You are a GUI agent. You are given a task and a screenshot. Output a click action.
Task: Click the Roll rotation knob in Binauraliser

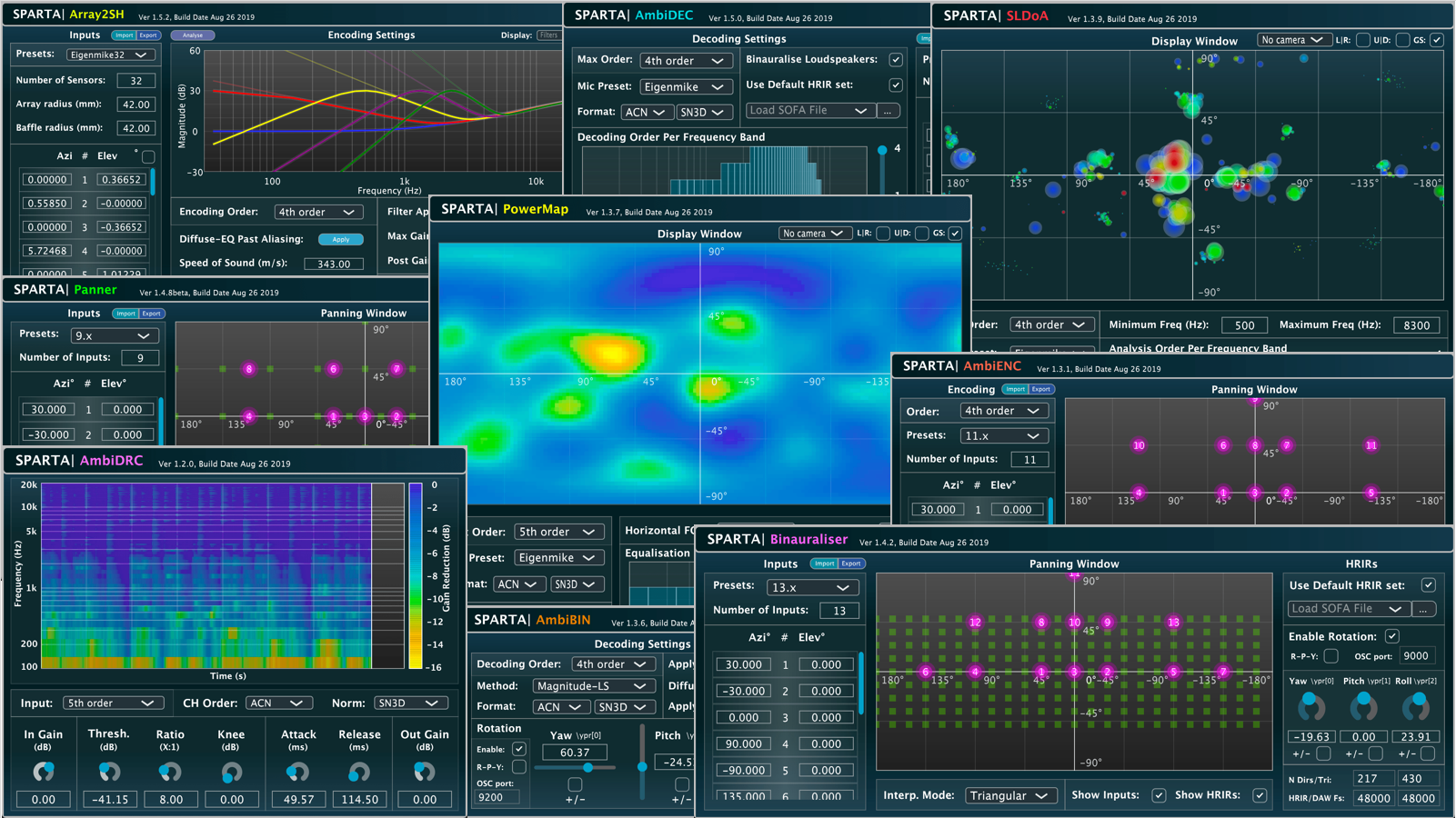(1416, 704)
